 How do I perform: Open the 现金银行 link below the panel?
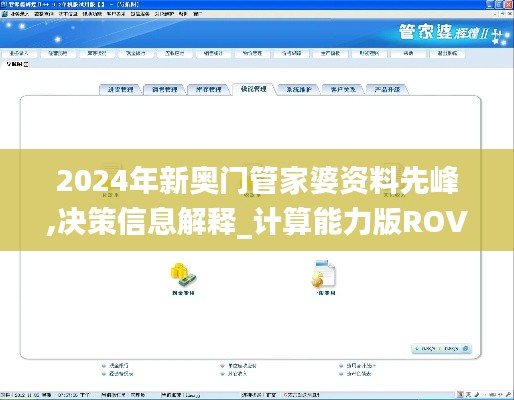click(118, 366)
